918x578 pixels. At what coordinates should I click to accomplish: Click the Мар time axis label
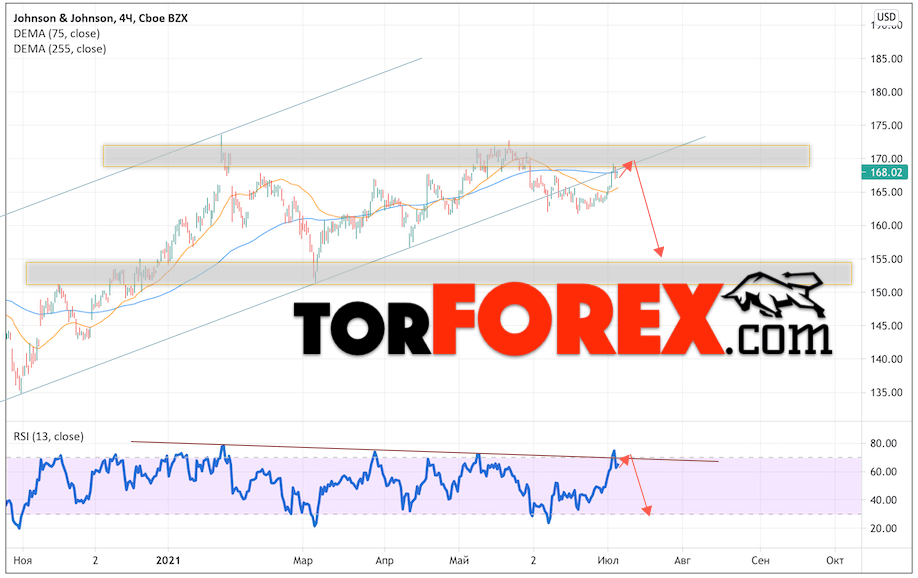[x=303, y=560]
